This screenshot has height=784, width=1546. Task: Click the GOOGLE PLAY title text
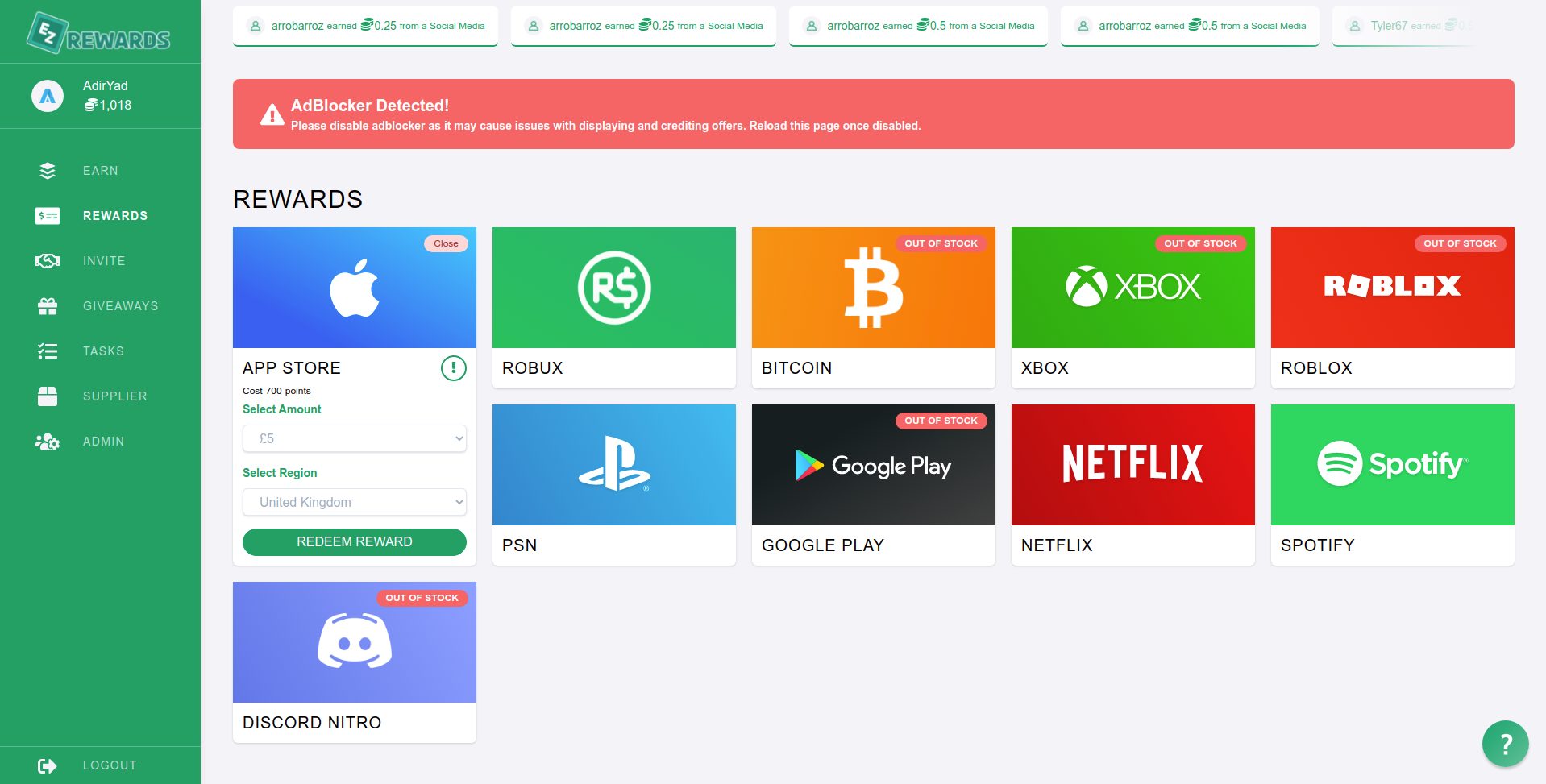tap(823, 545)
